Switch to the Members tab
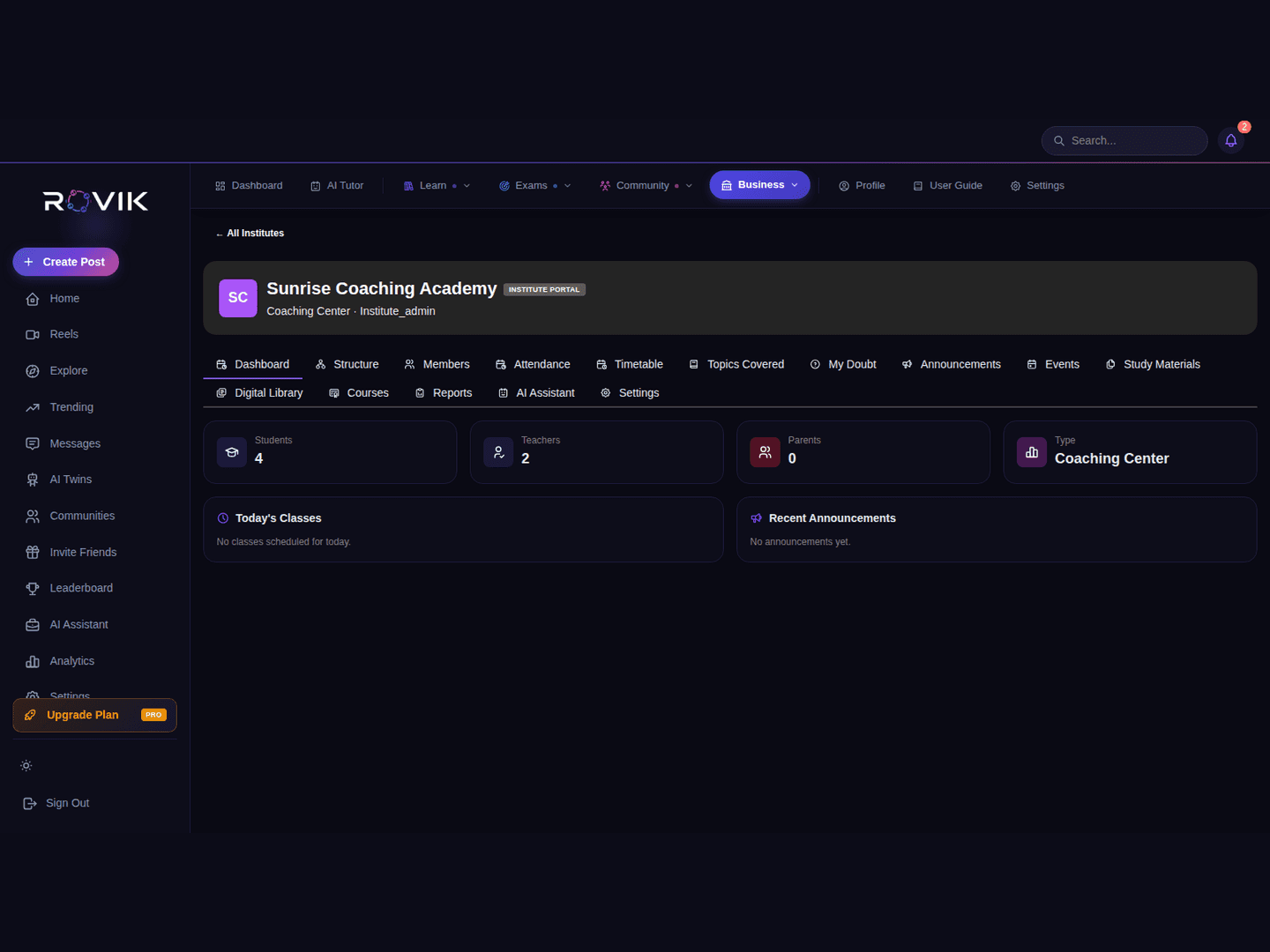This screenshot has height=952, width=1270. click(437, 364)
